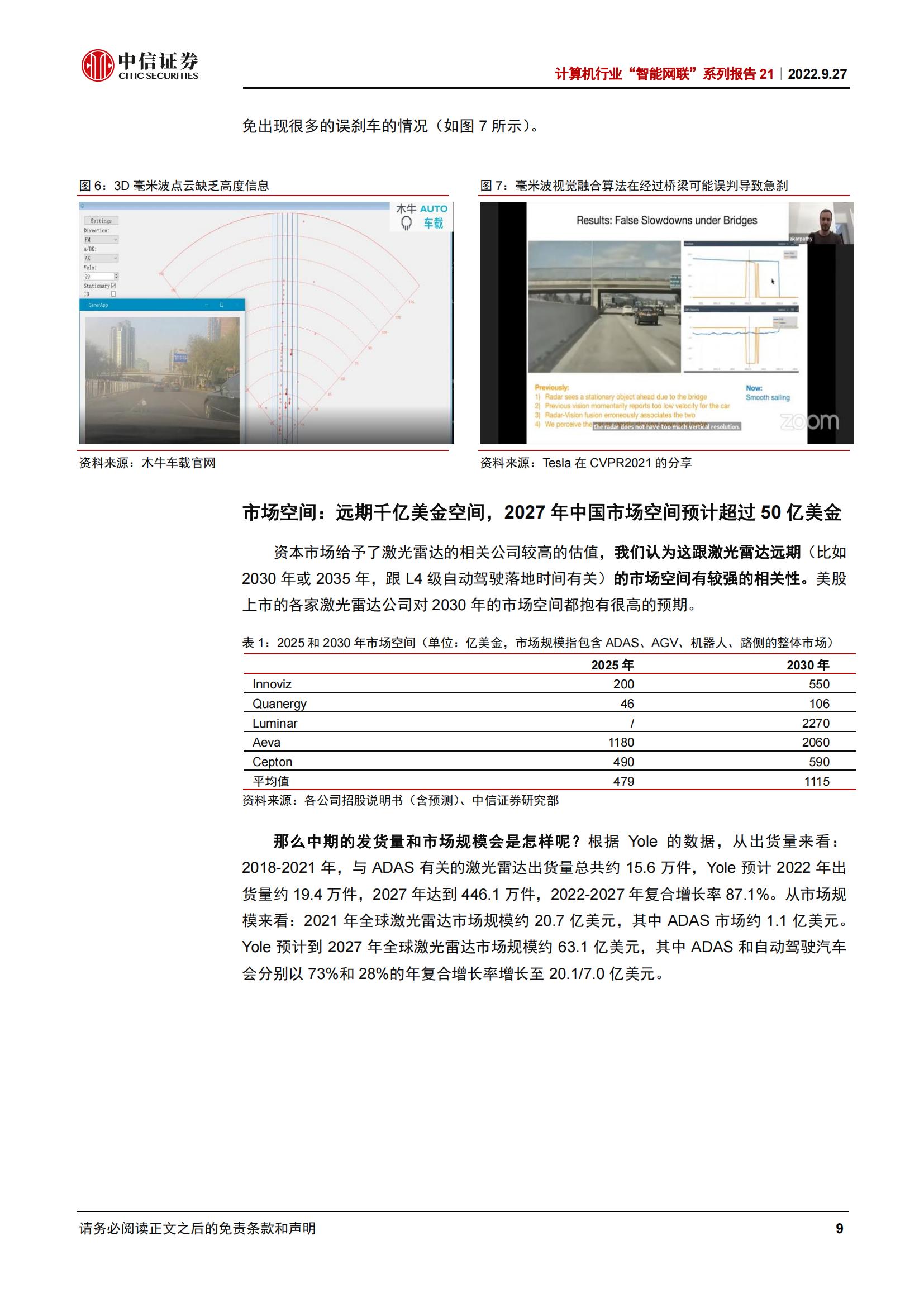The image size is (924, 1307).
Task: Click bold text '那么中期的发货量和市场规模会是怎样呢？'
Action: tap(427, 842)
